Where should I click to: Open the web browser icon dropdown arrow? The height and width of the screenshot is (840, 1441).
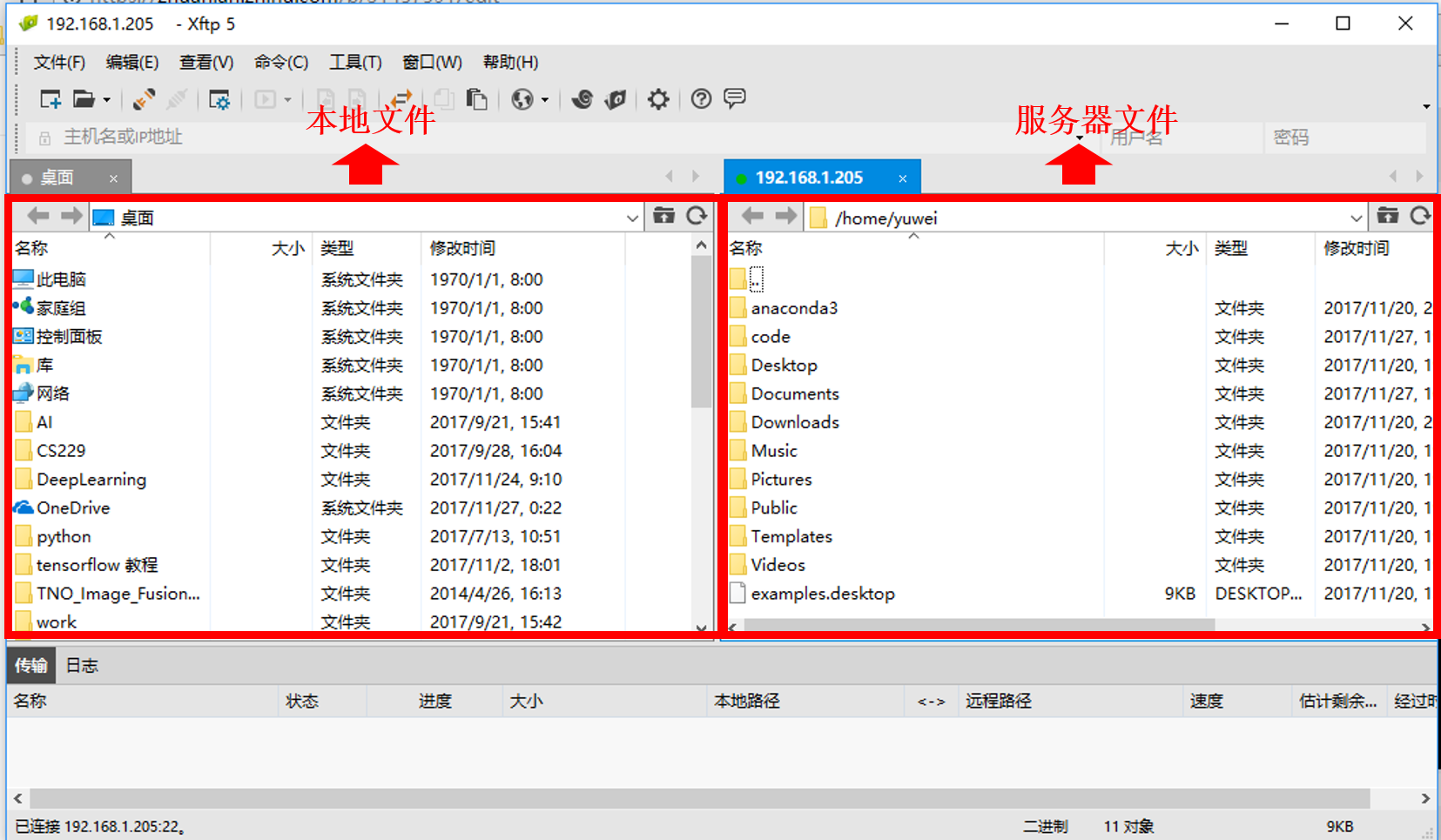[543, 98]
